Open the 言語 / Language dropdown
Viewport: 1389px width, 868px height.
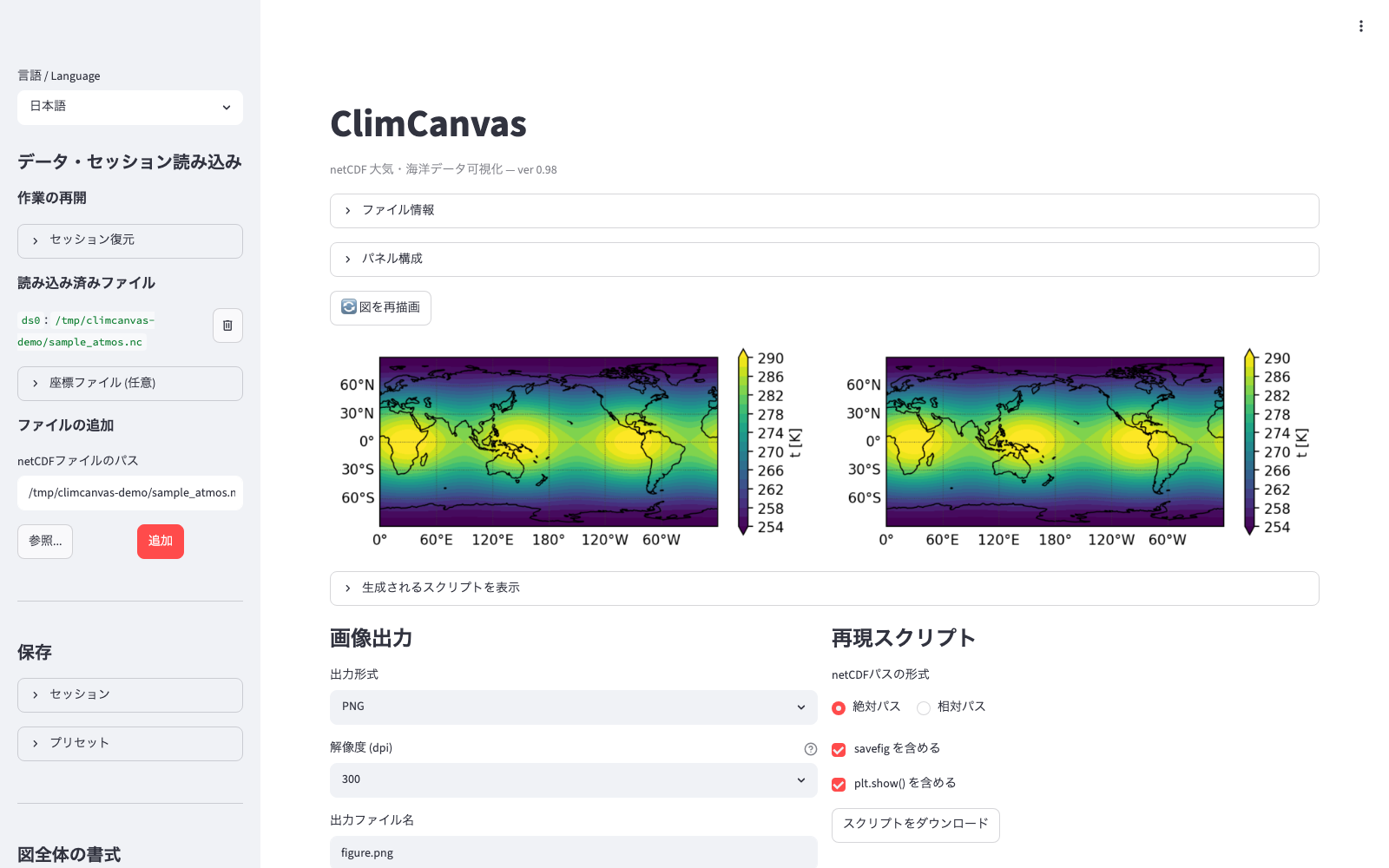[x=130, y=107]
